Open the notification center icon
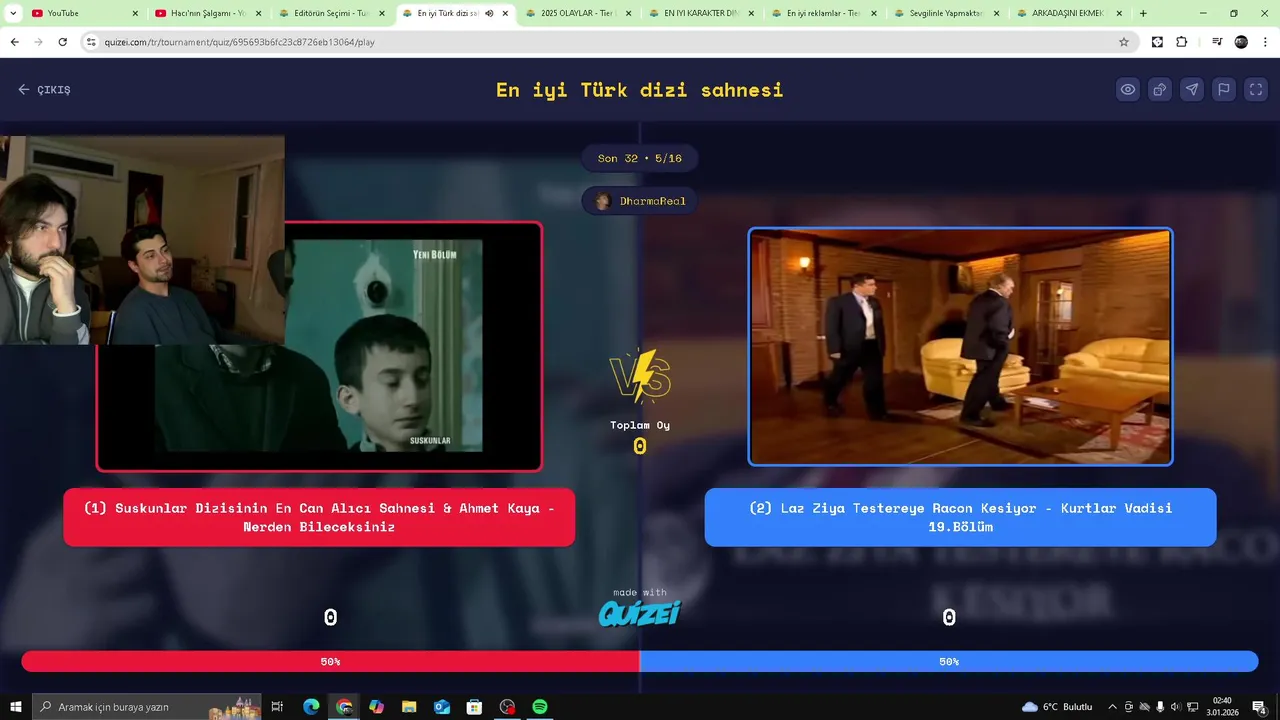The width and height of the screenshot is (1280, 720). tap(1260, 707)
